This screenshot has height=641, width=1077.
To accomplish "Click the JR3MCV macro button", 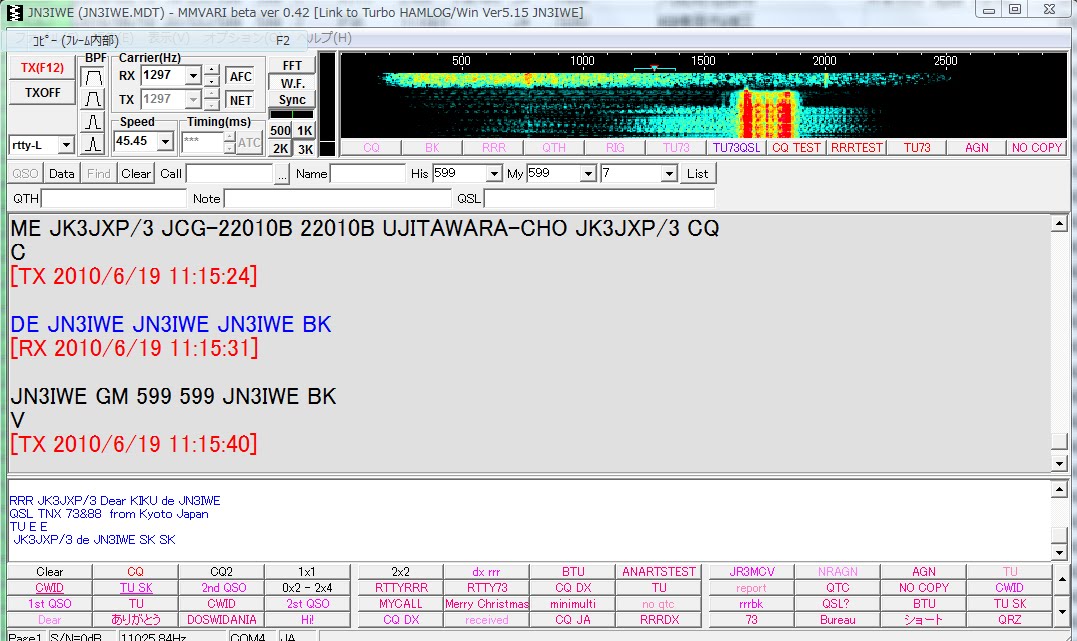I will coord(752,572).
